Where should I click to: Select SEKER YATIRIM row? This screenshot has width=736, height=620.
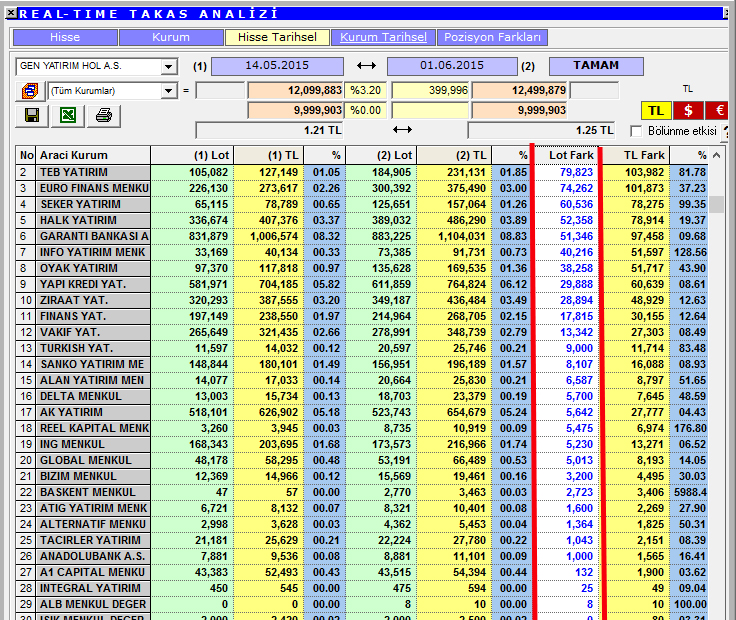tap(361, 204)
